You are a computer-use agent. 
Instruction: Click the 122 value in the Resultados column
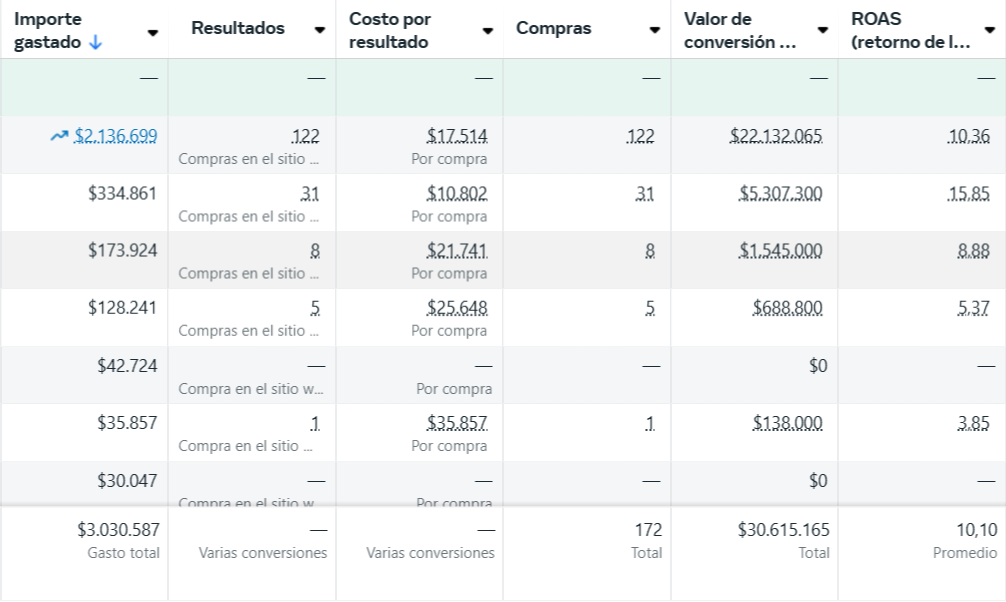coord(306,136)
